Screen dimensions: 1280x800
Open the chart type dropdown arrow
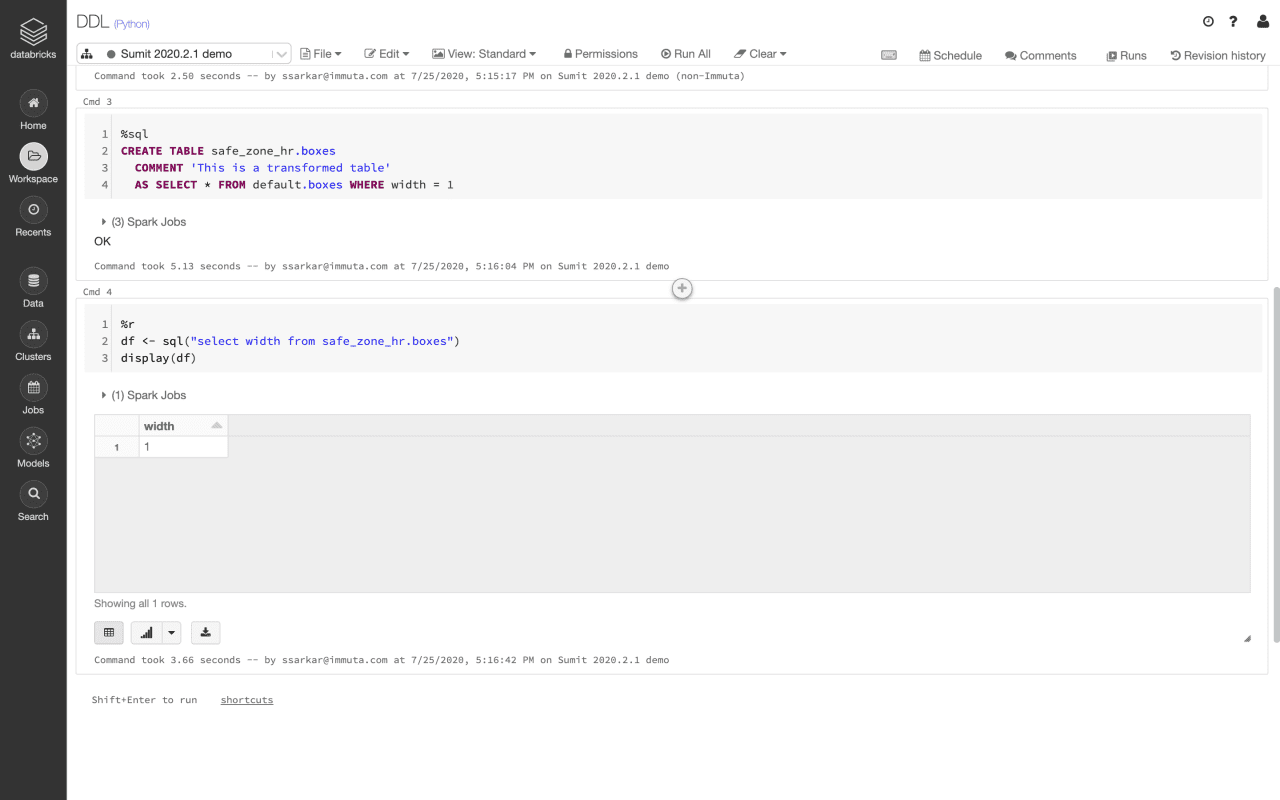coord(171,632)
